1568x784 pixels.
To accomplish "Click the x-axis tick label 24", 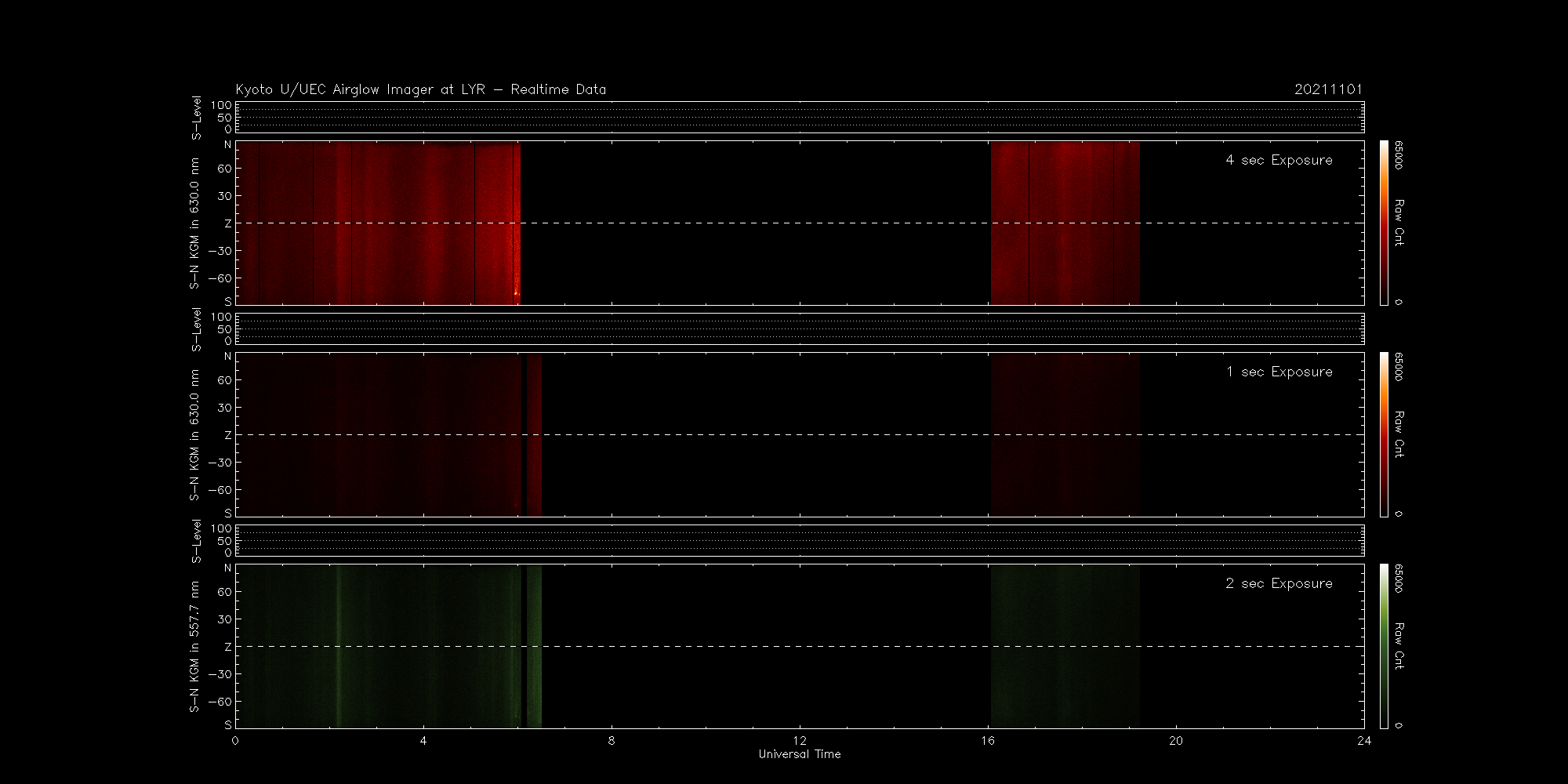I will tap(1364, 741).
